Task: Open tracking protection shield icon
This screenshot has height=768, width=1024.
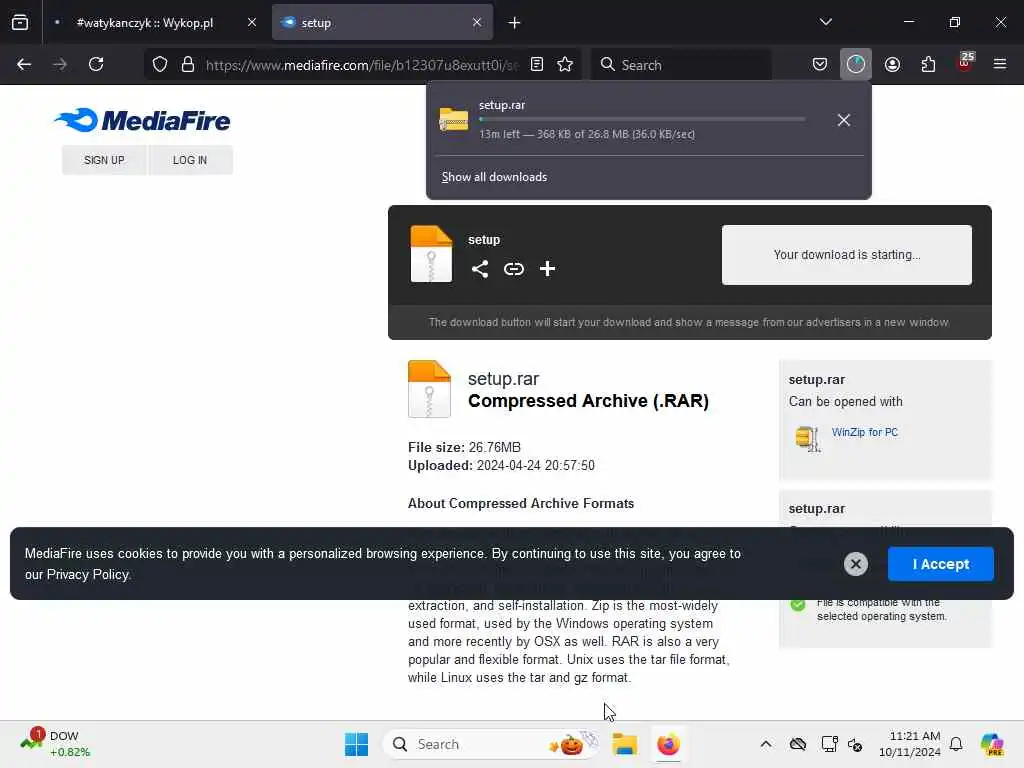Action: pos(160,64)
